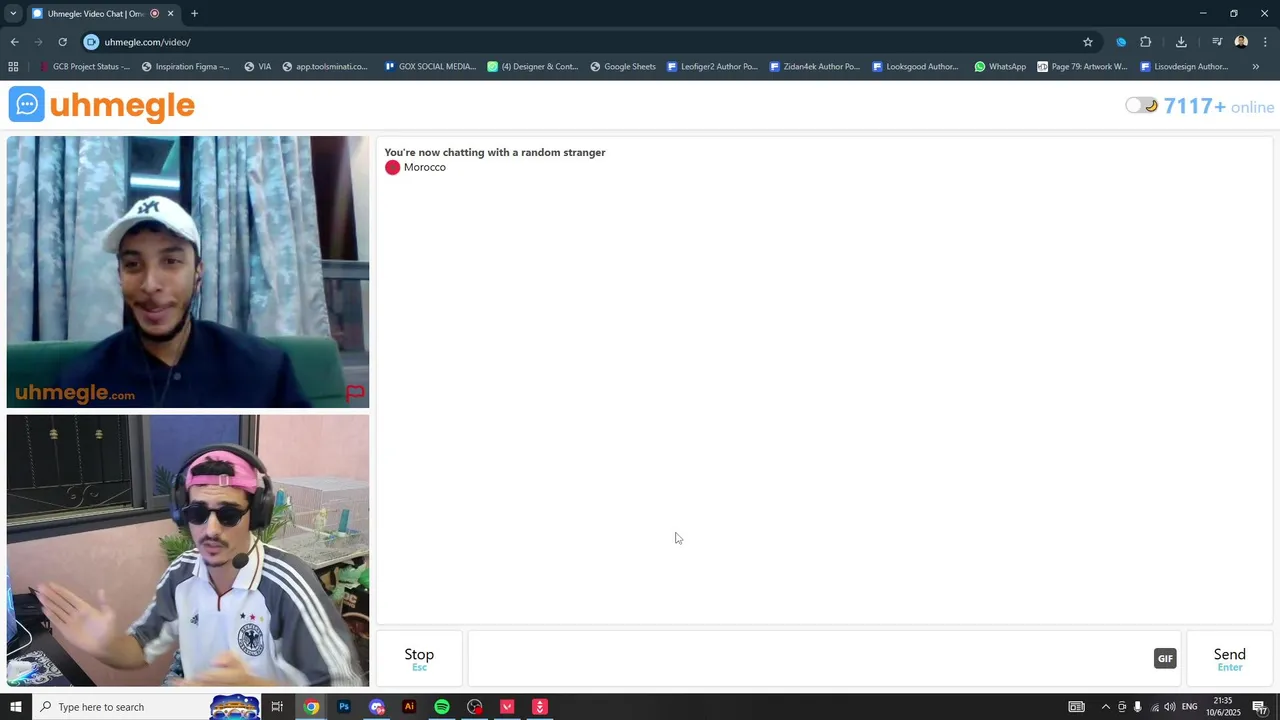The image size is (1280, 720).
Task: Open the app.toolsminati.co bookmark
Action: [x=325, y=67]
